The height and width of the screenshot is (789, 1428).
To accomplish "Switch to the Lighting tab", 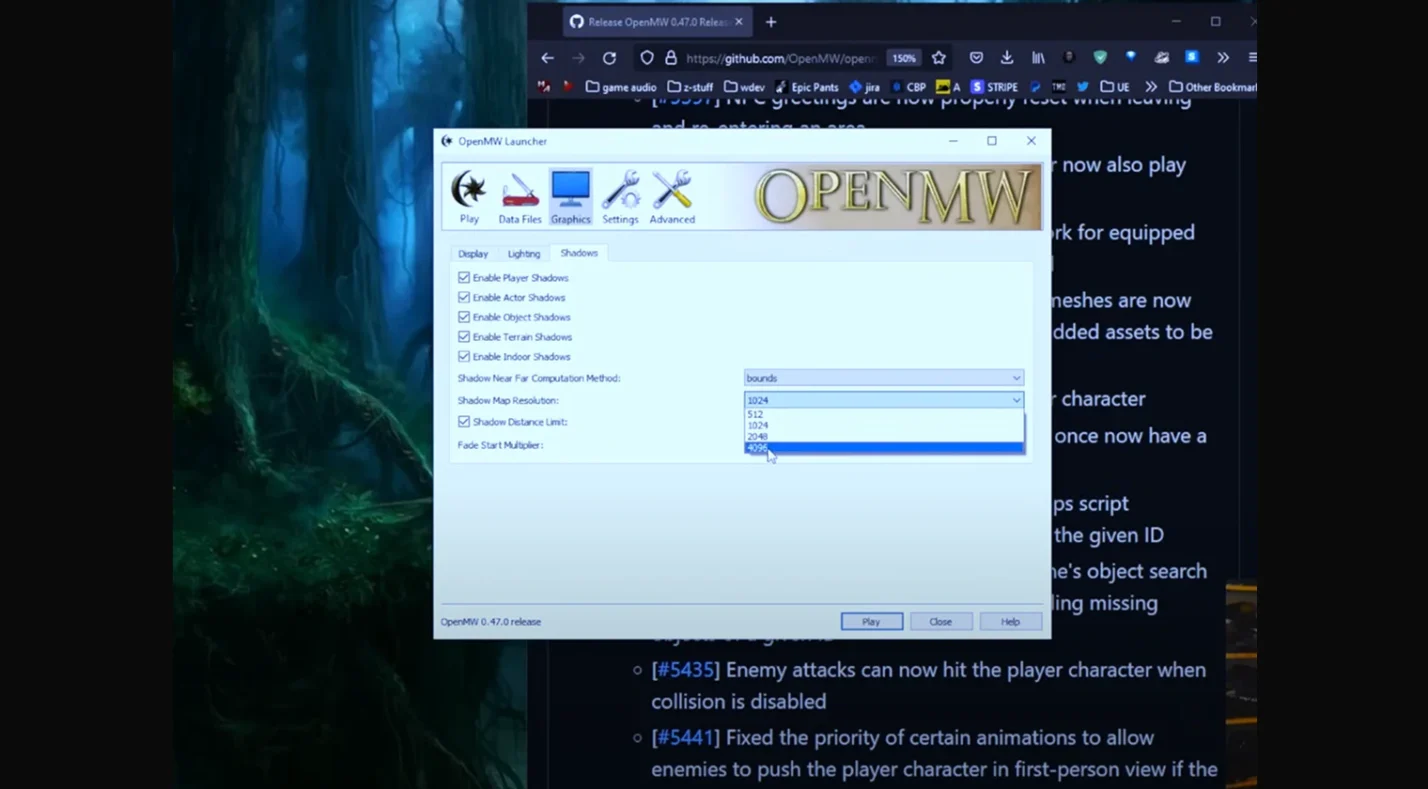I will (523, 254).
